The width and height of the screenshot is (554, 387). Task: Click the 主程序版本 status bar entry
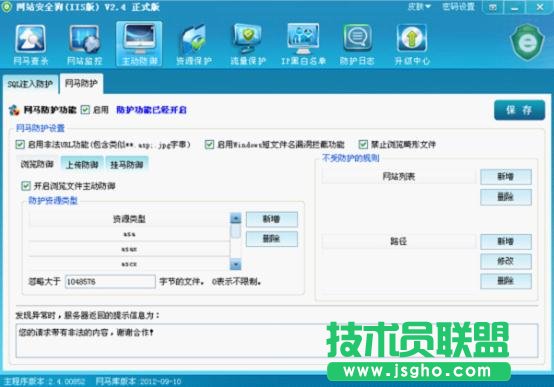click(44, 381)
